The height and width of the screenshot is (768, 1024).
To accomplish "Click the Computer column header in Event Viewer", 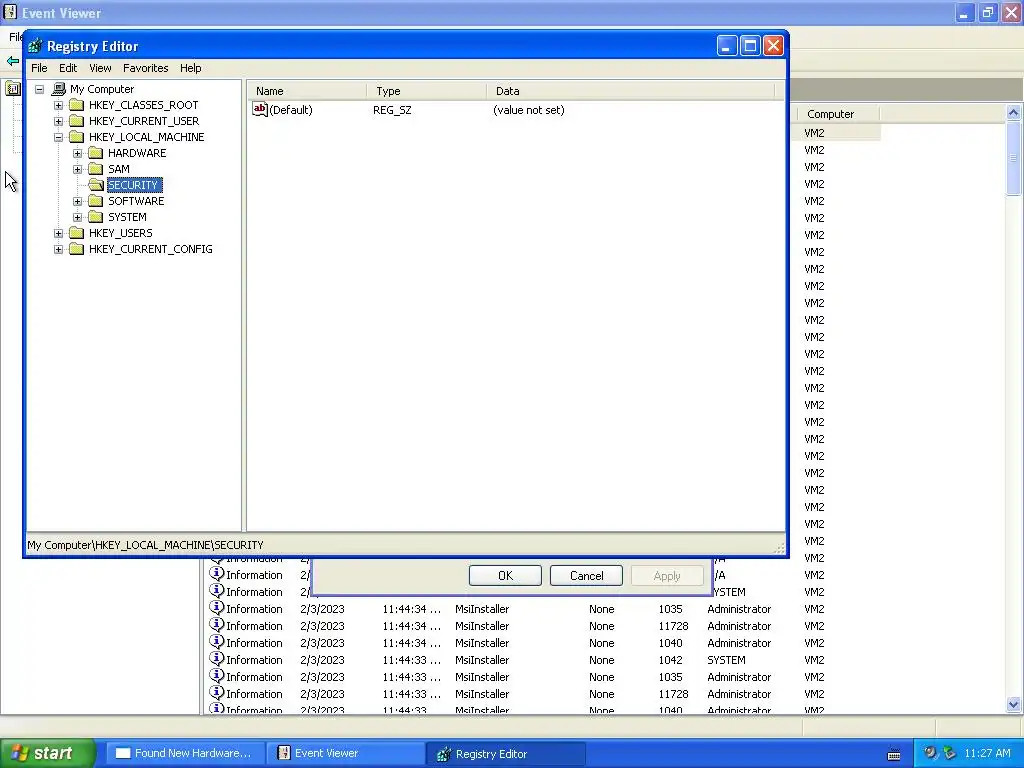I will pyautogui.click(x=838, y=114).
